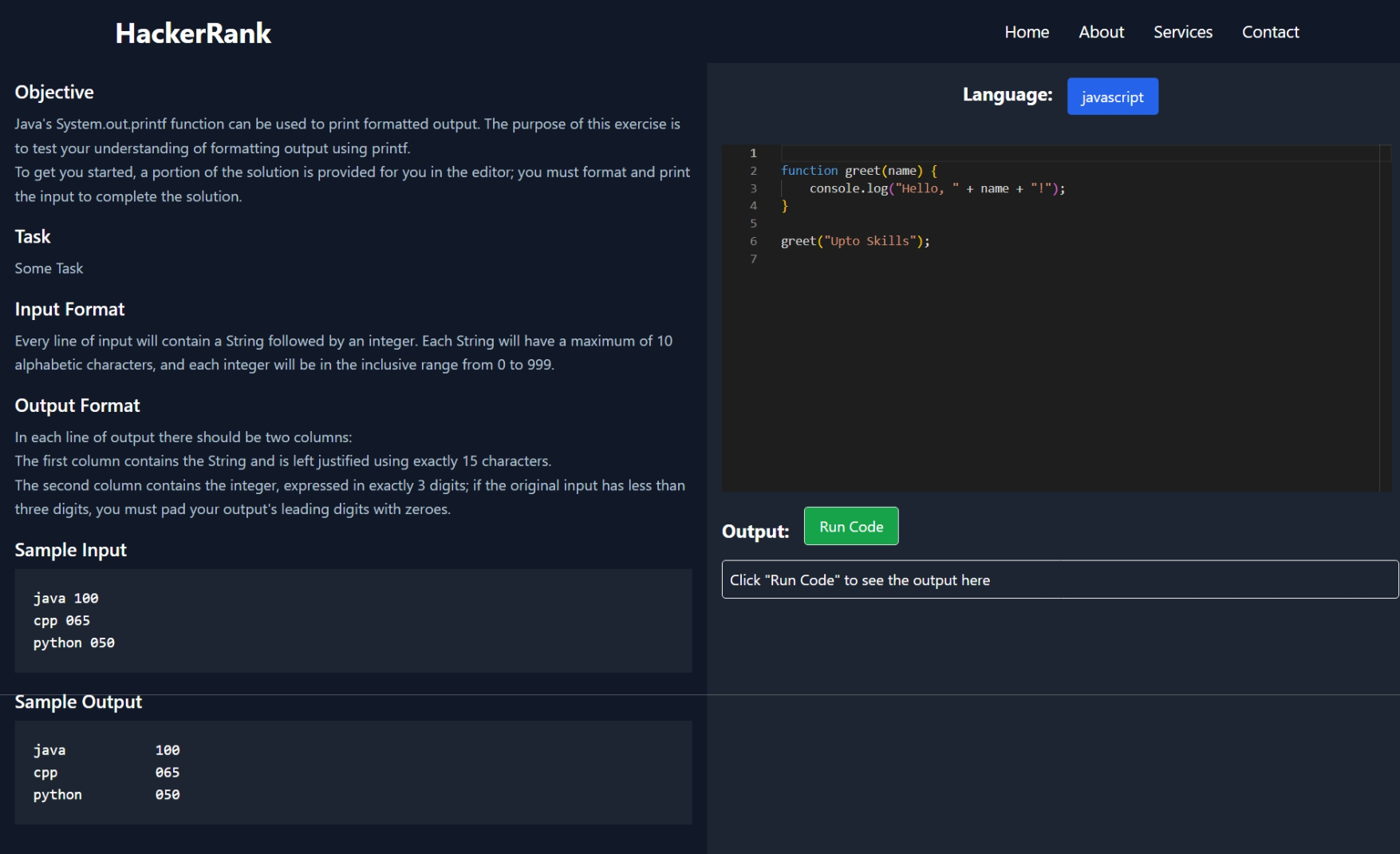Screen dimensions: 1400x854
Task: Click the "Language:" label
Action: [1008, 95]
